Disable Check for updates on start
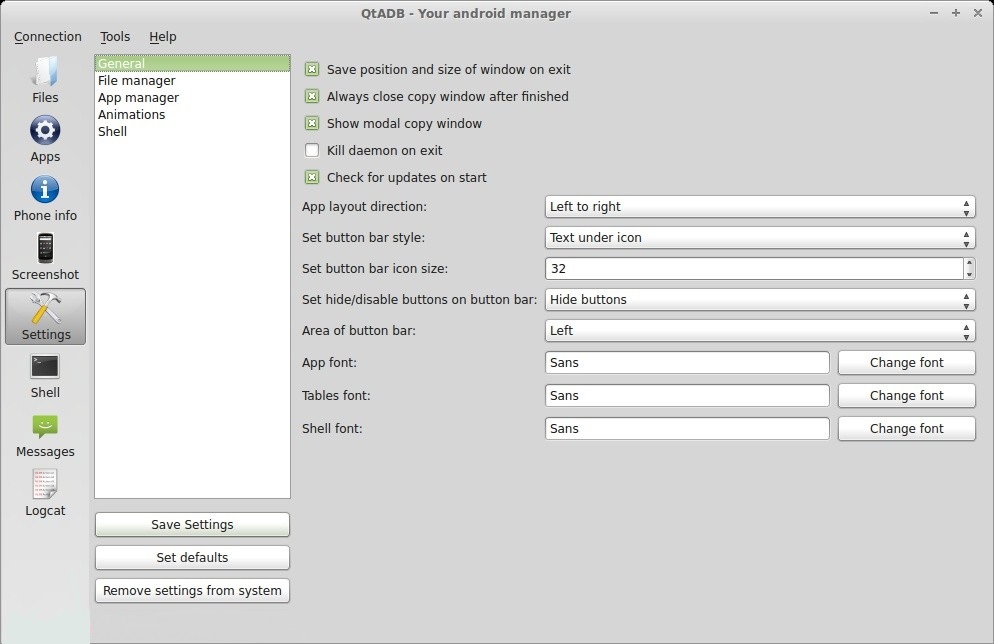This screenshot has width=994, height=644. [x=312, y=178]
